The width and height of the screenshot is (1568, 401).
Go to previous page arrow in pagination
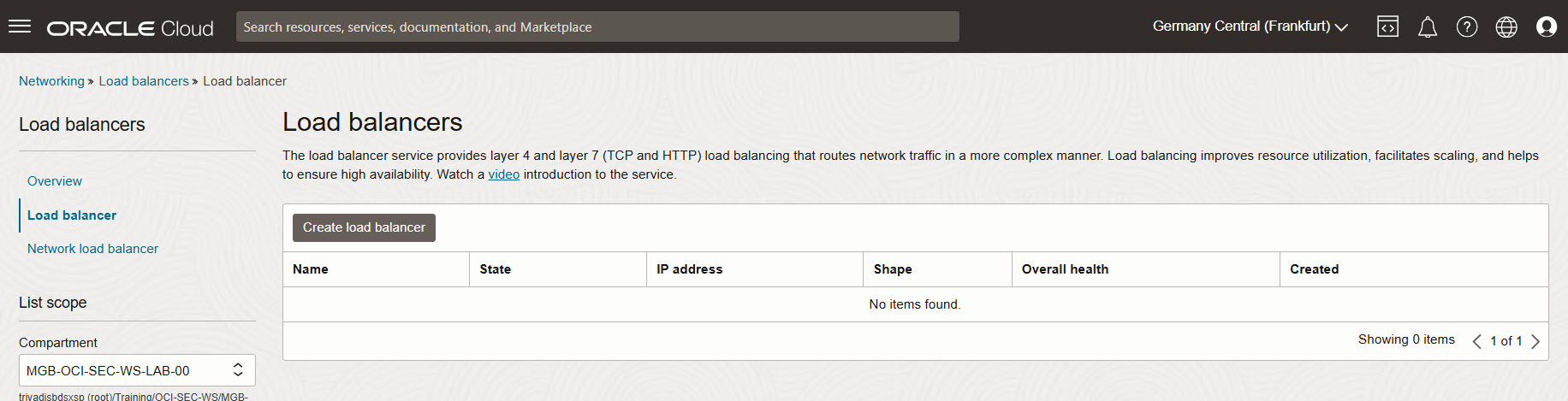[1476, 341]
